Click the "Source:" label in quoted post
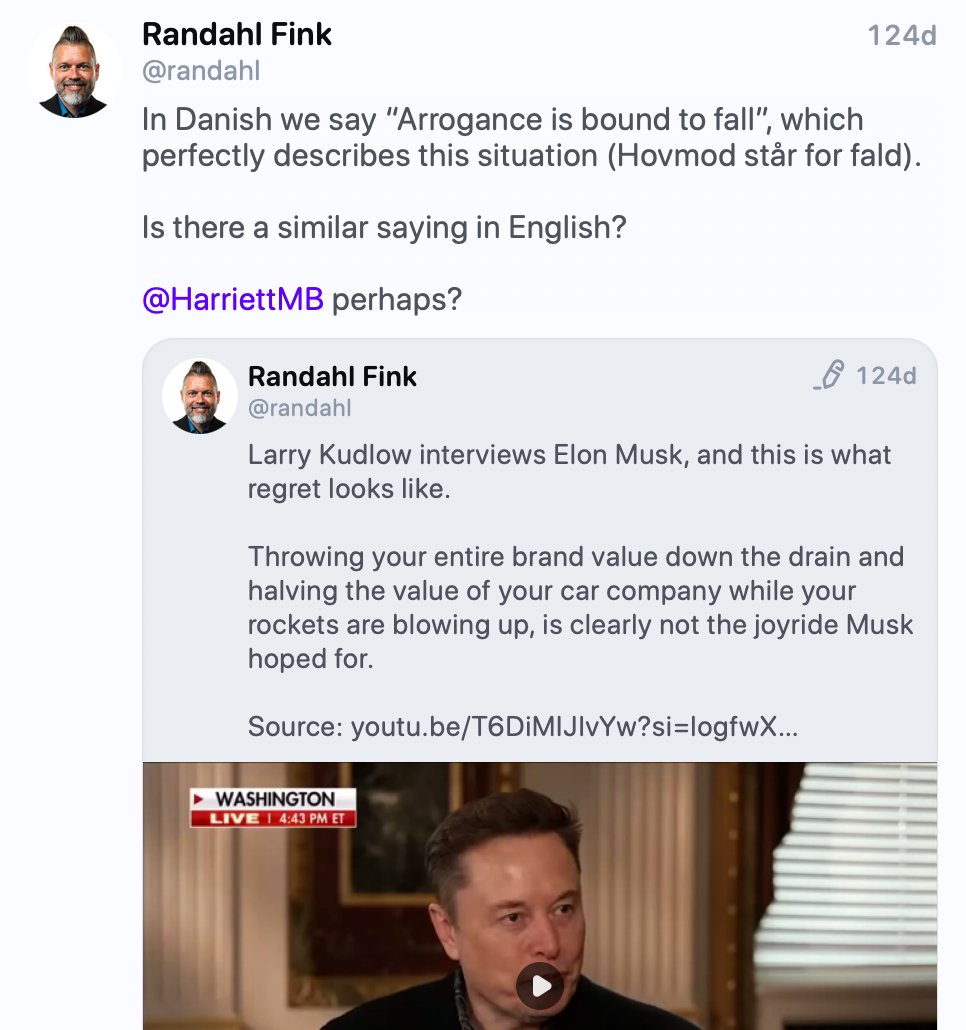966x1030 pixels. [295, 727]
